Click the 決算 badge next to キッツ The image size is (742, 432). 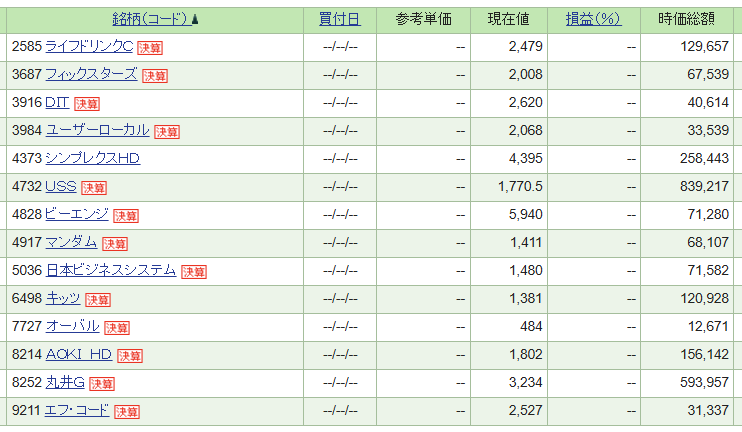(98, 300)
